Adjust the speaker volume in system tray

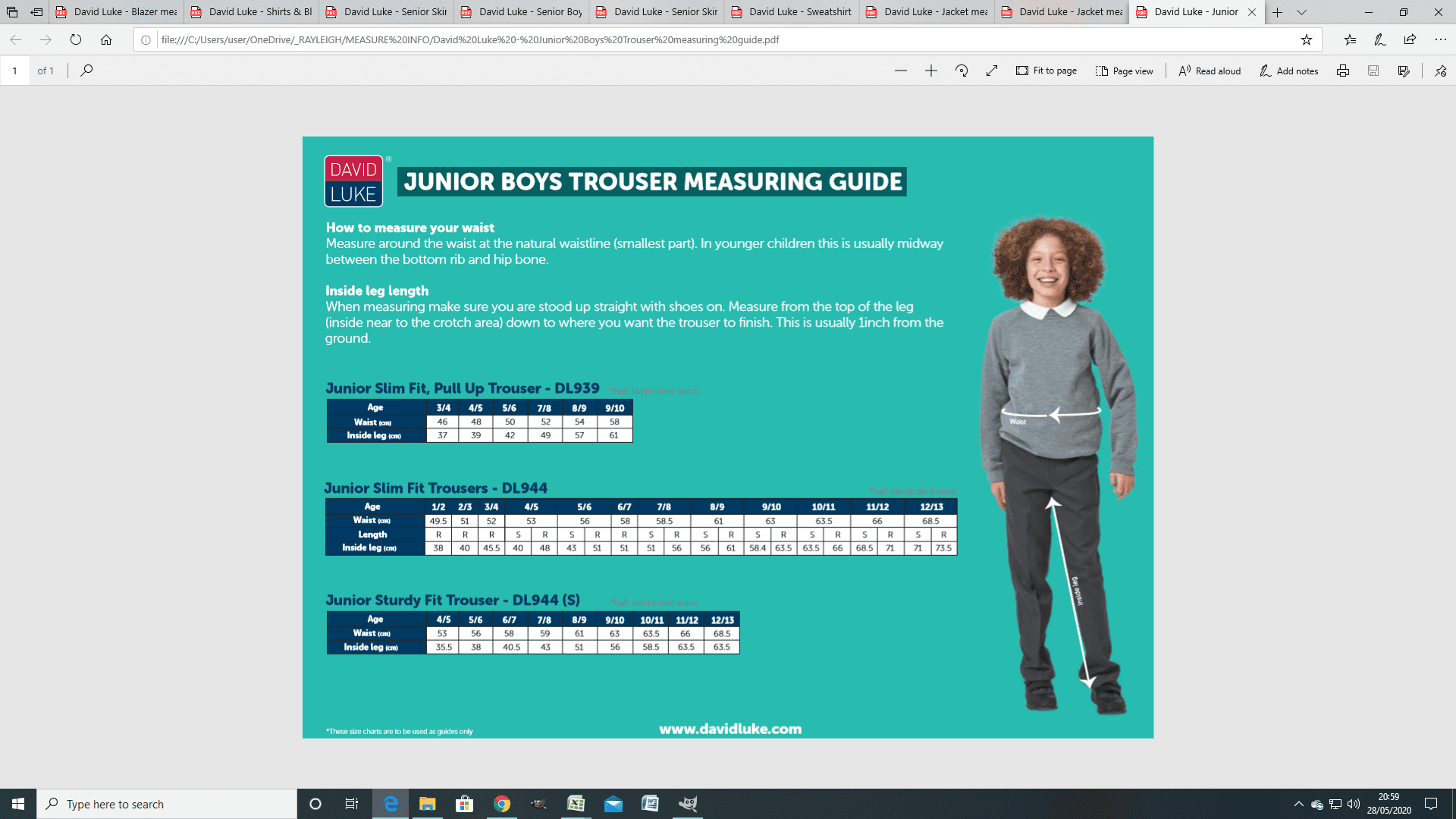point(1354,804)
